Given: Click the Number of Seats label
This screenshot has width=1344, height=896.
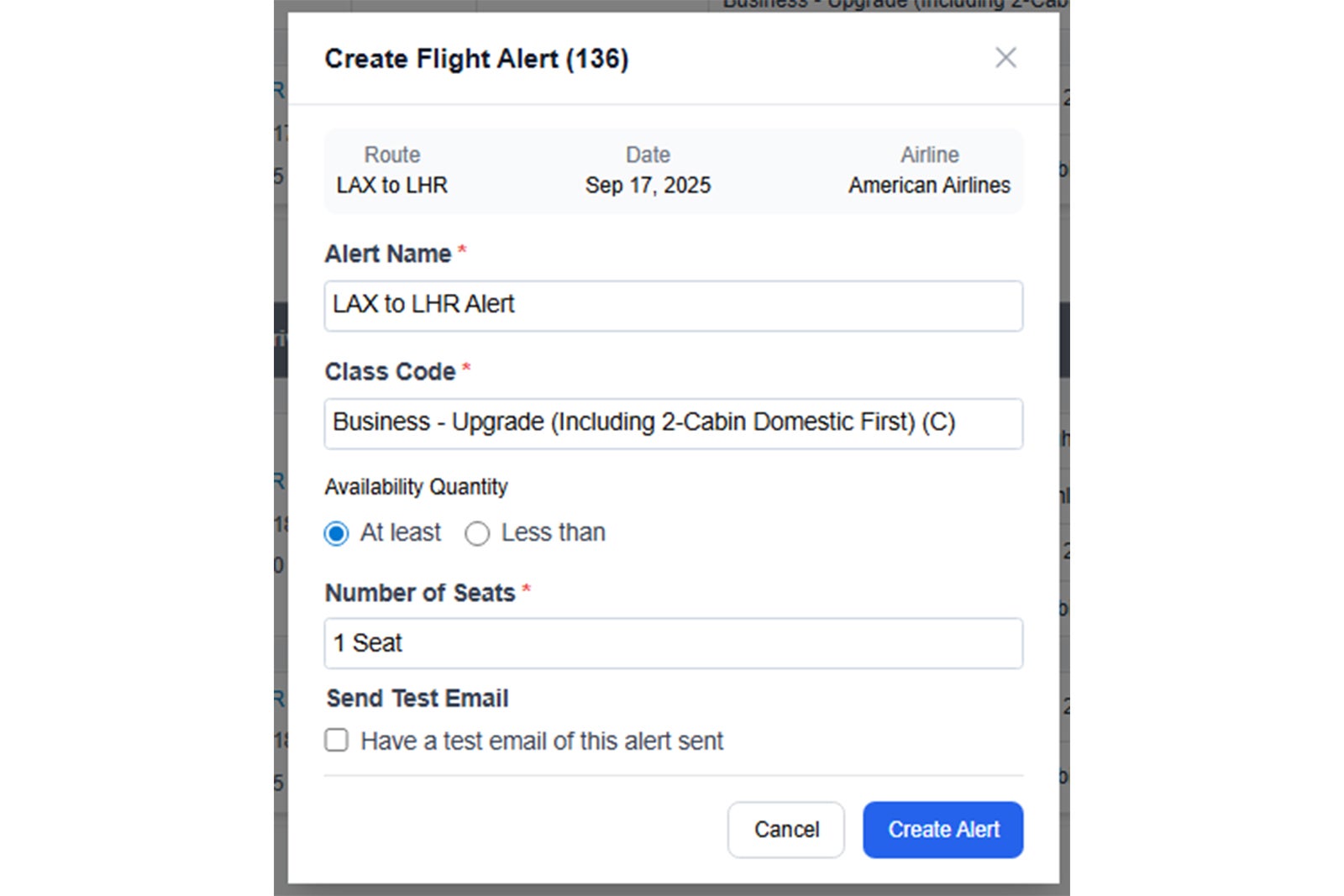Looking at the screenshot, I should (x=420, y=593).
